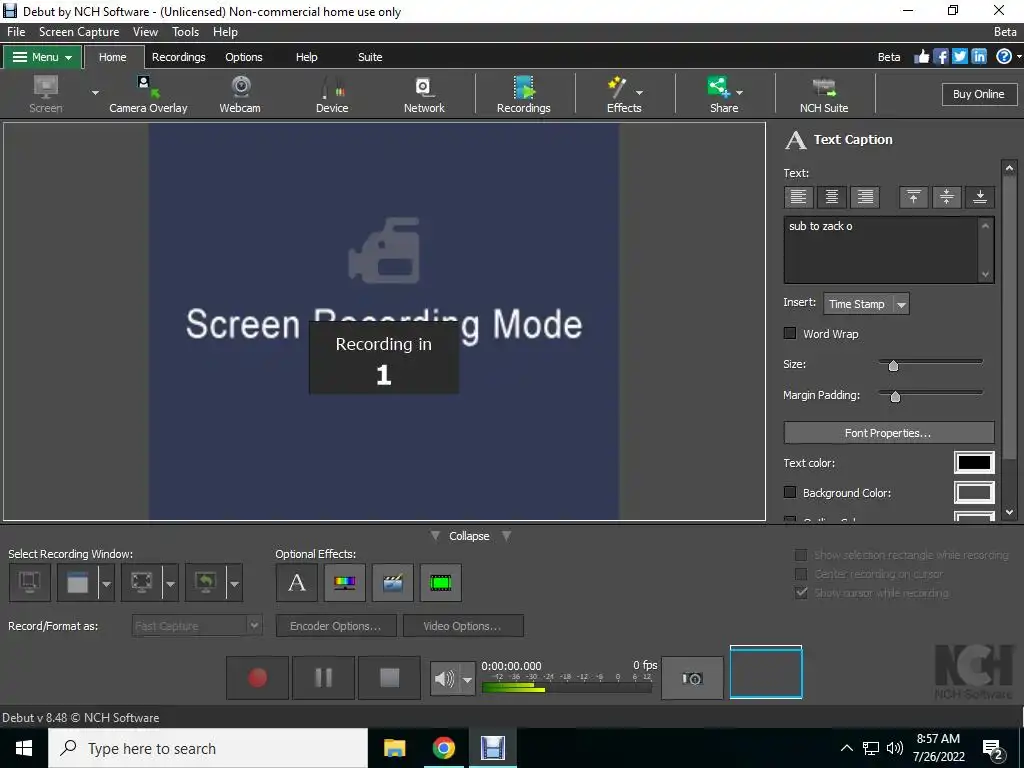Open Video Watermark clapper effect icon
The image size is (1024, 768).
coord(392,583)
